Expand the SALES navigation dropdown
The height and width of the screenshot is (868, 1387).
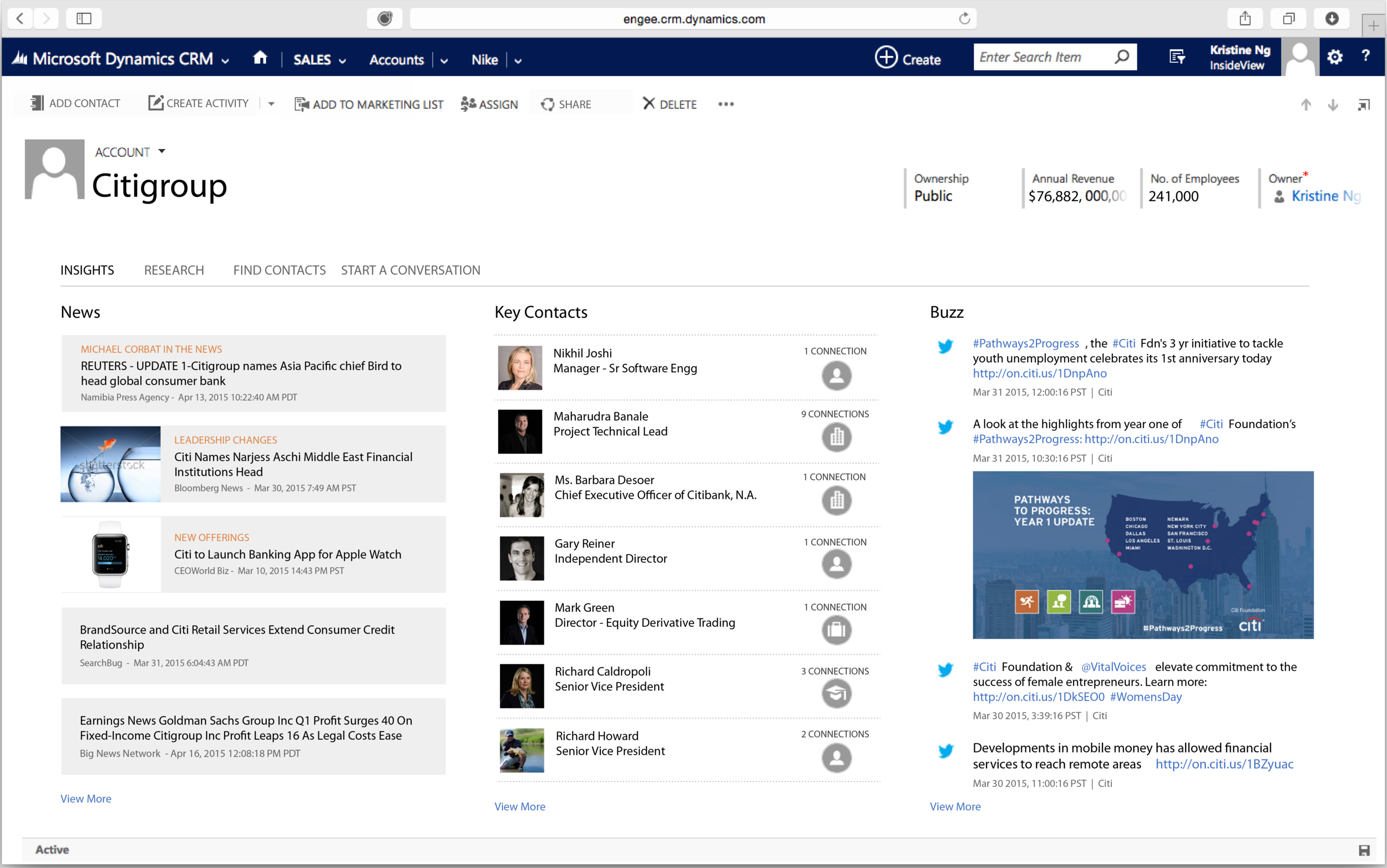[x=343, y=61]
